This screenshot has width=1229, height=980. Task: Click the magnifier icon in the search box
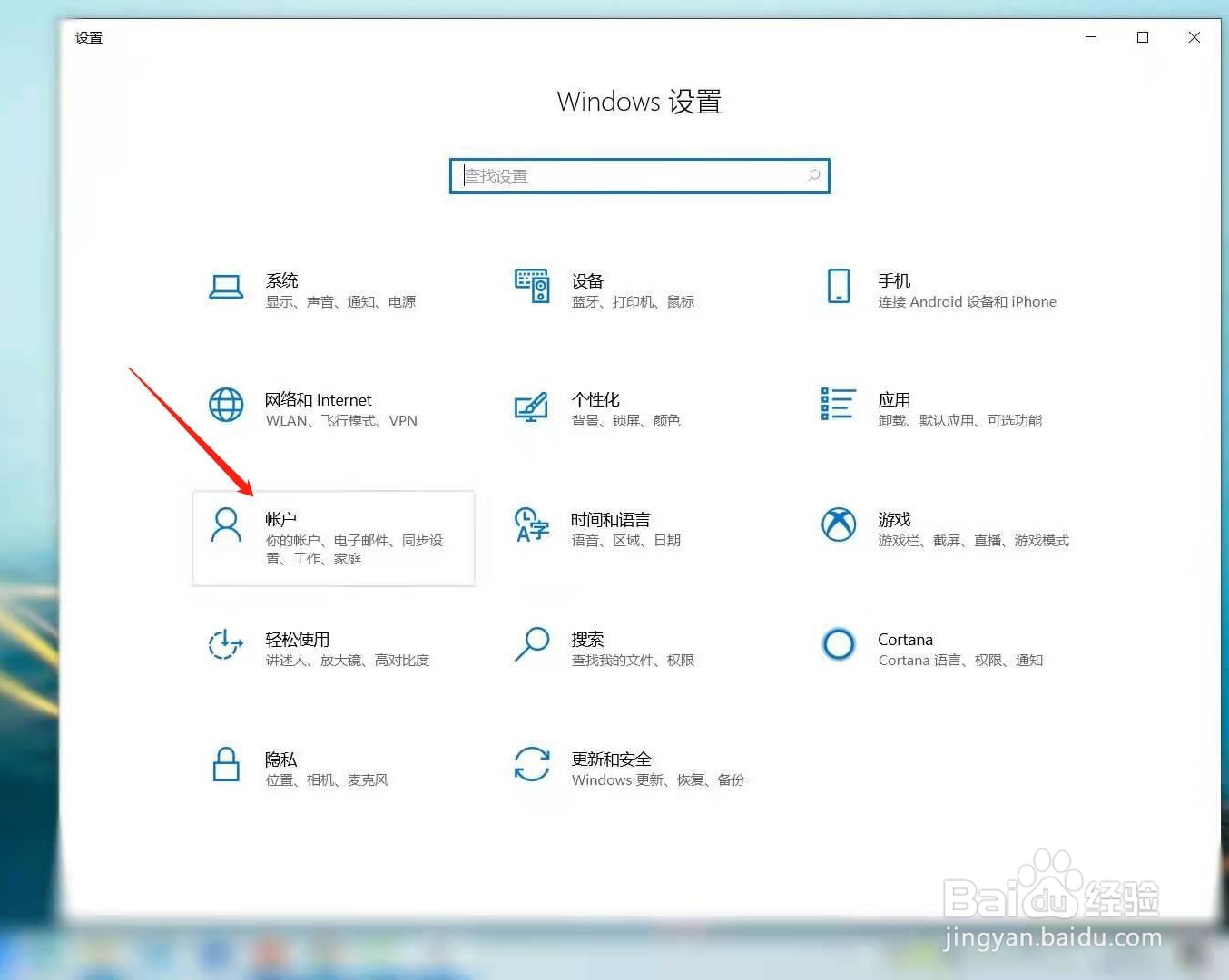[x=814, y=176]
